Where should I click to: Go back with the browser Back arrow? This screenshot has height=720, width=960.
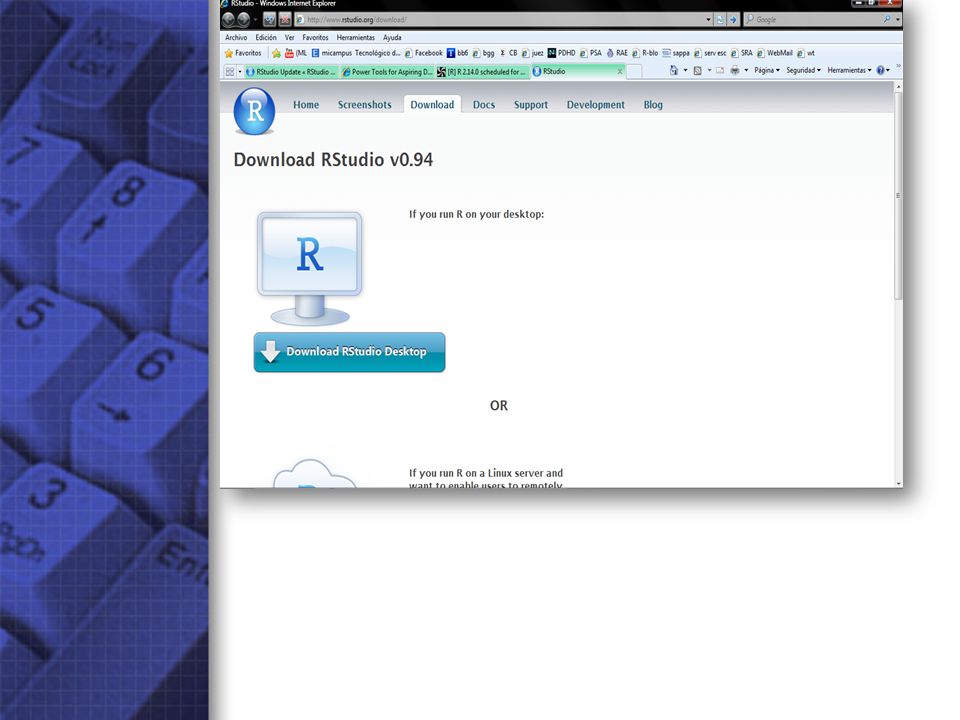(228, 20)
